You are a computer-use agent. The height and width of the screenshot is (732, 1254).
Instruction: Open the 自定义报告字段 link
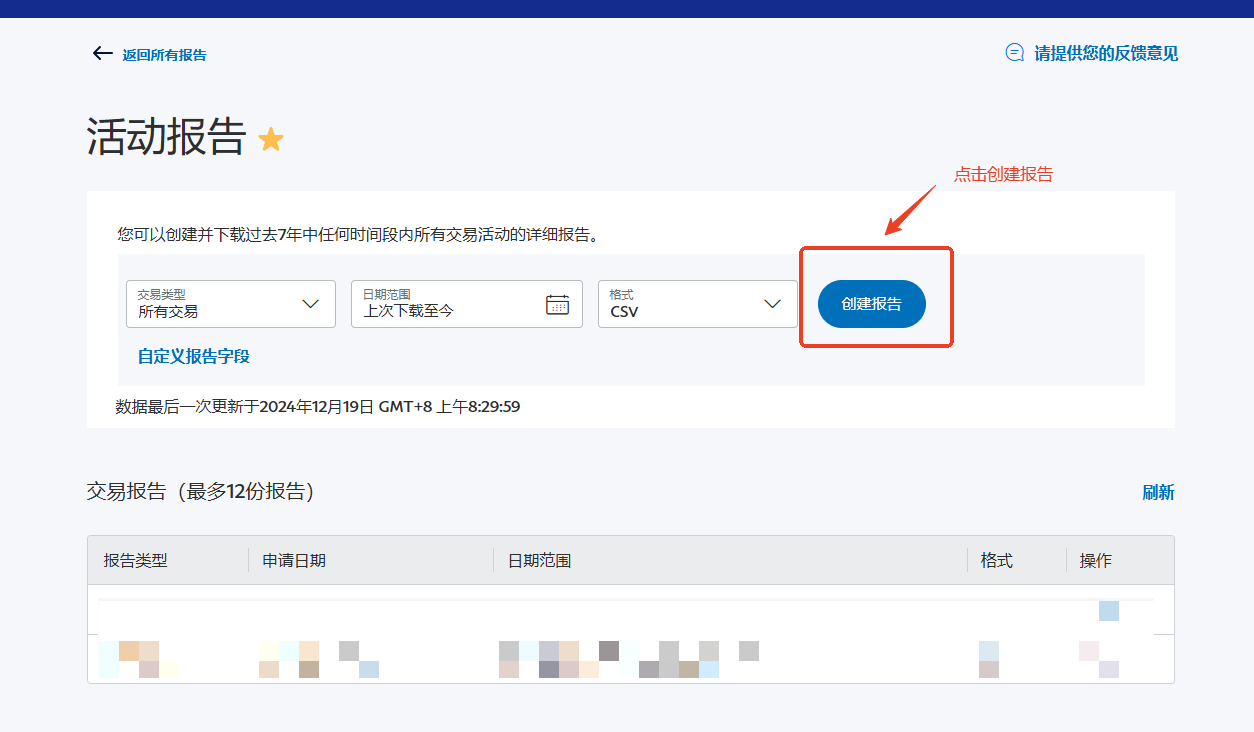point(194,356)
